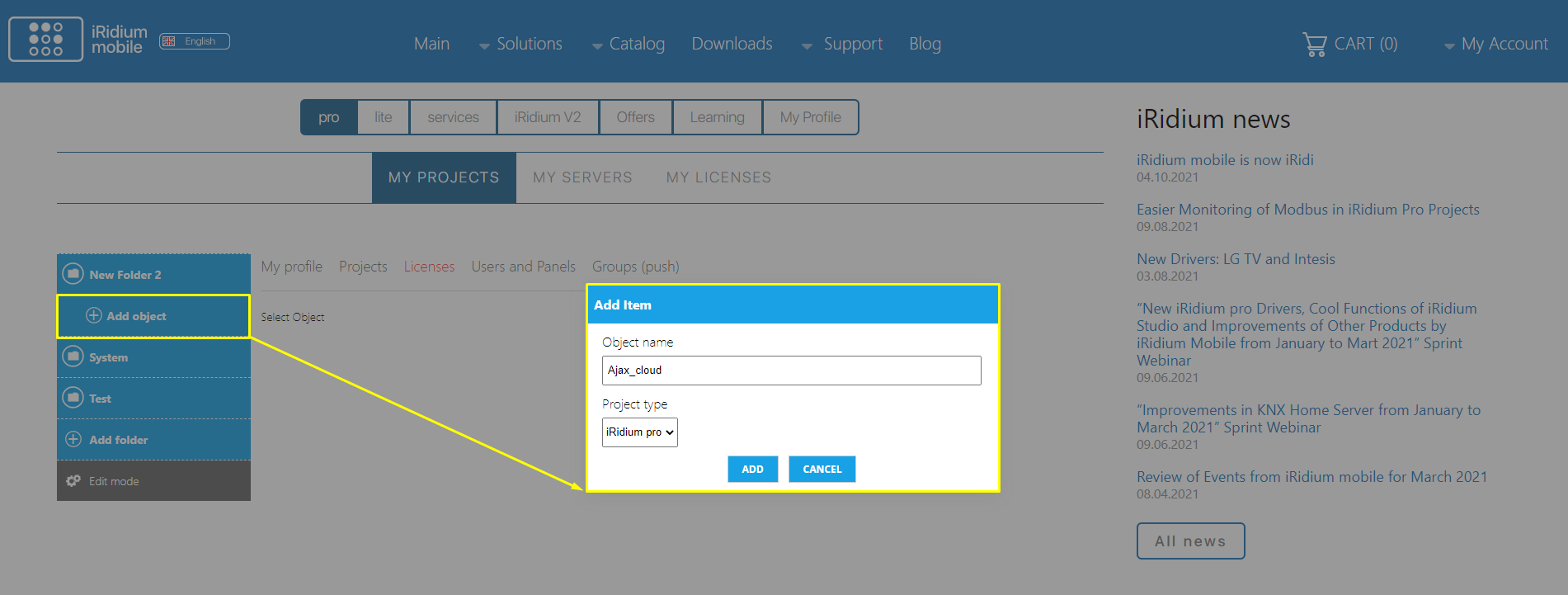
Task: Click the New Folder 2 folder icon
Action: (73, 274)
